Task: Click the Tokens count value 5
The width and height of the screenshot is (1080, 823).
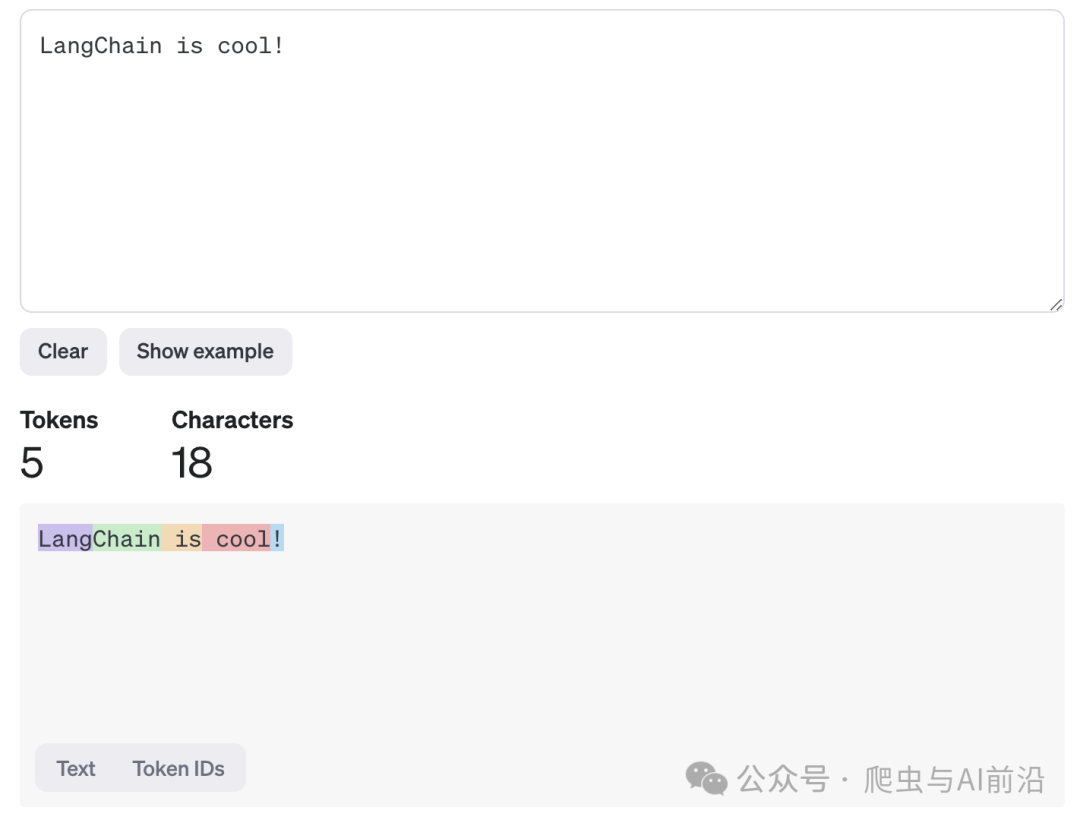Action: coord(32,462)
